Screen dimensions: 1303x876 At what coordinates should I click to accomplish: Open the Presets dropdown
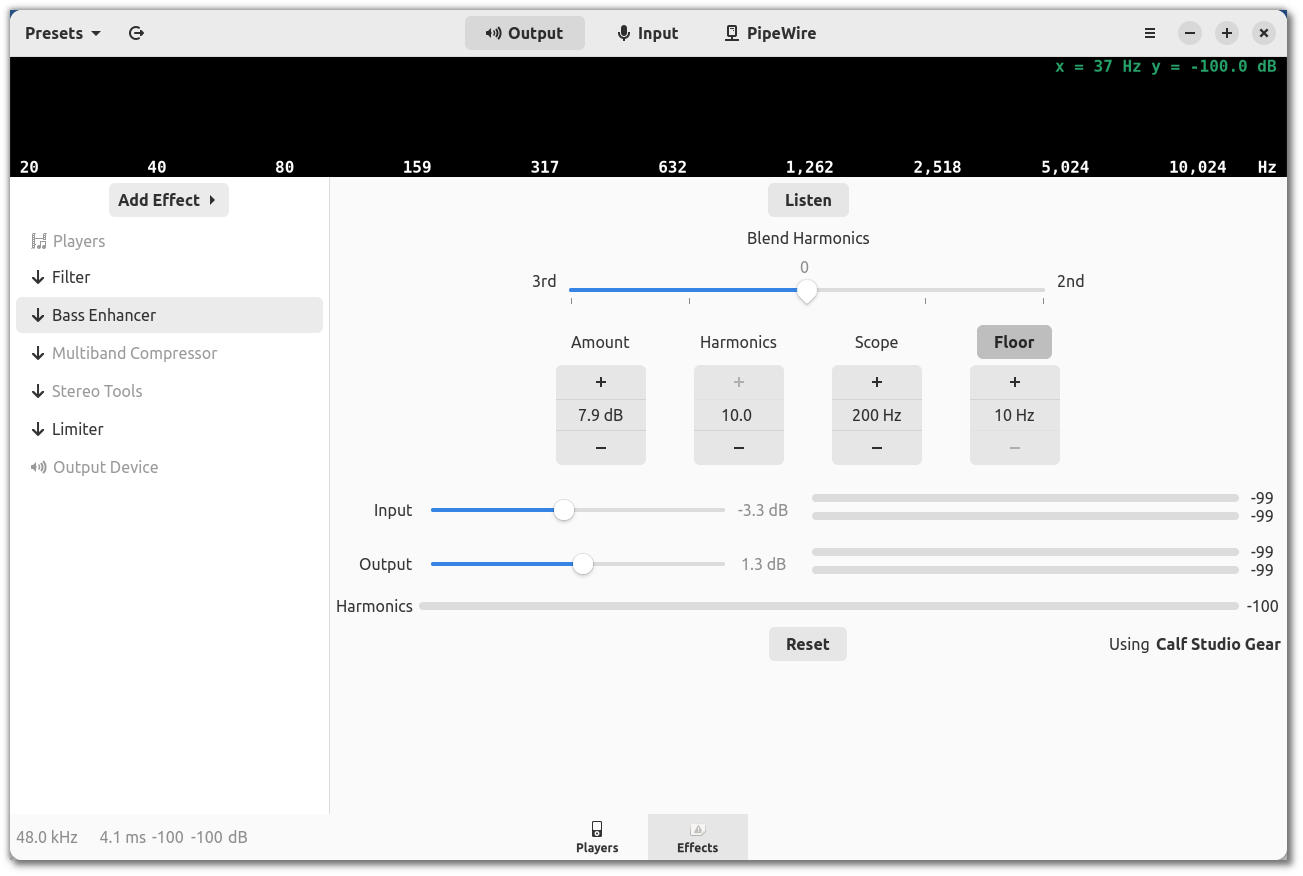(63, 33)
